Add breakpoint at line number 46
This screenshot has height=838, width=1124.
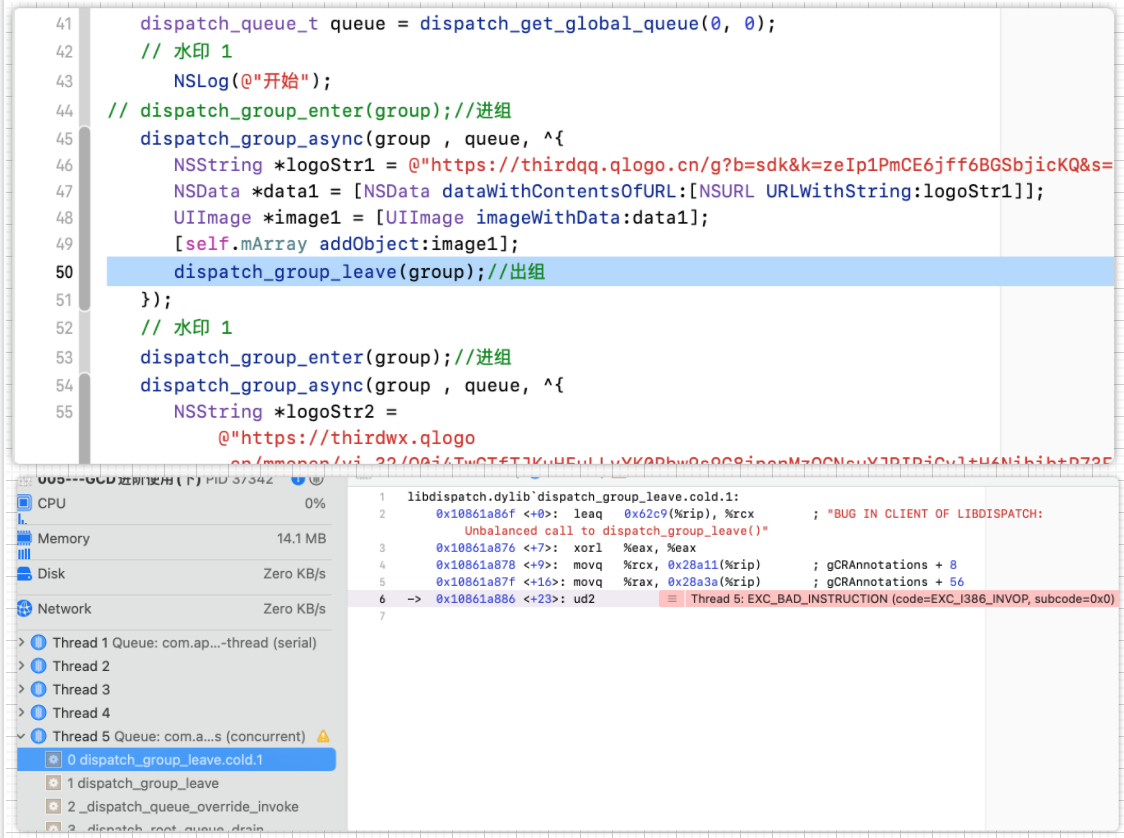click(x=64, y=165)
